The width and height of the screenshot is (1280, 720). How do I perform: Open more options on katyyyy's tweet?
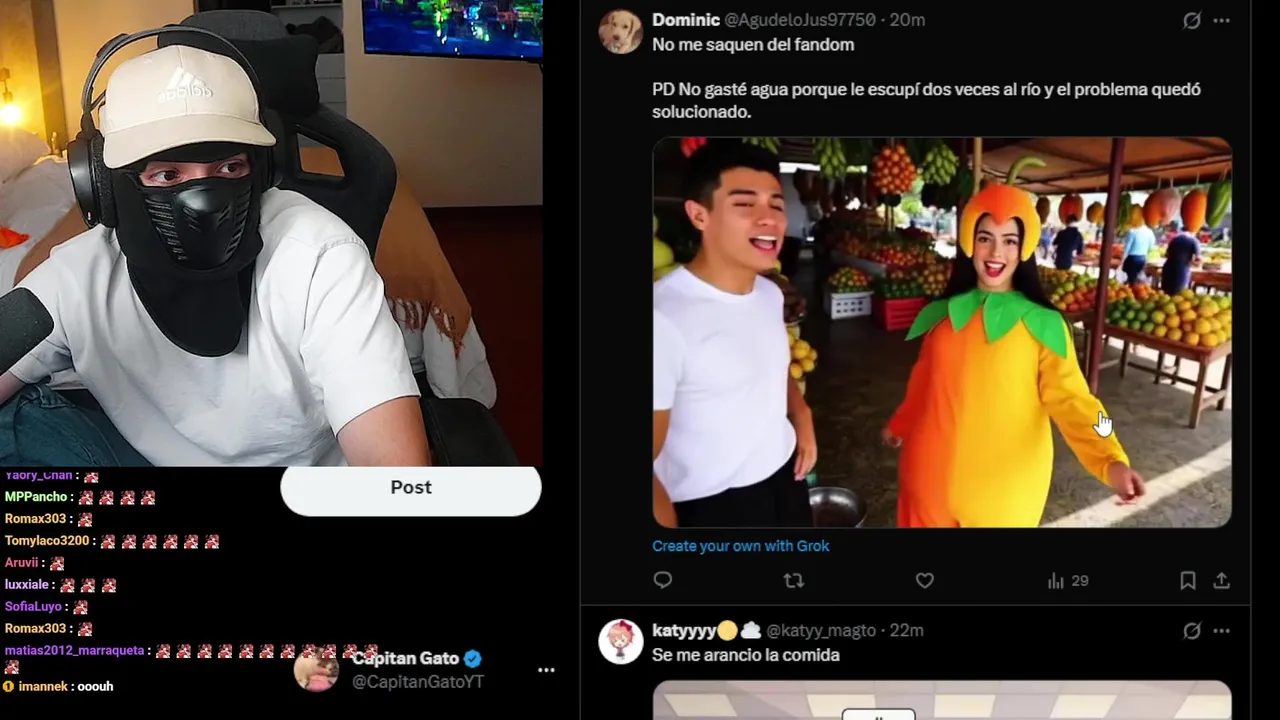(1222, 631)
